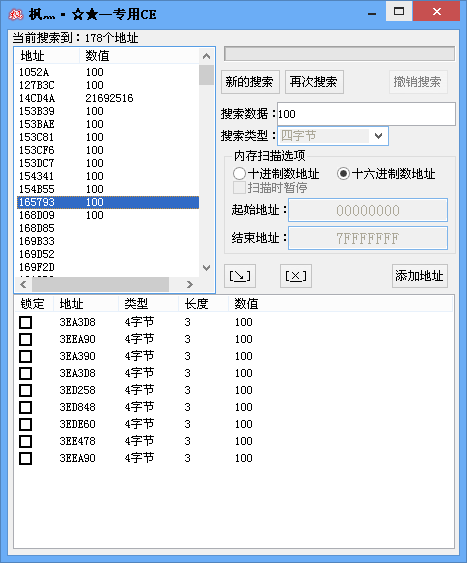This screenshot has width=467, height=563.
Task: Select result address 168D09
Action: (37, 215)
